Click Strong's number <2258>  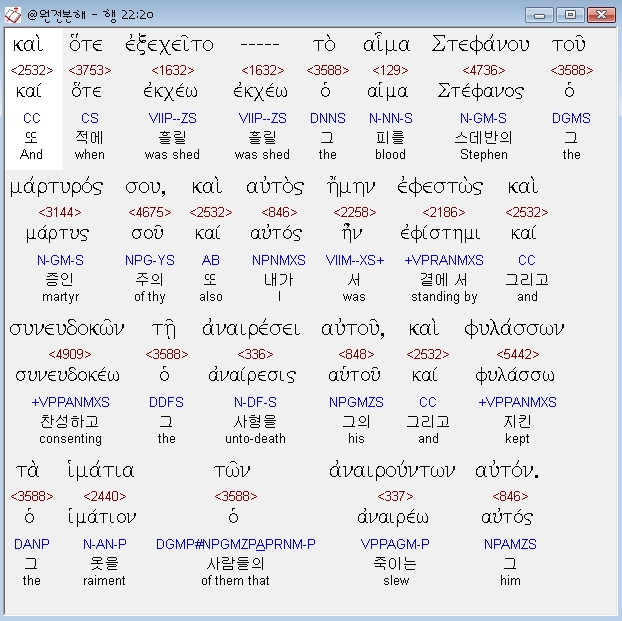coord(355,212)
